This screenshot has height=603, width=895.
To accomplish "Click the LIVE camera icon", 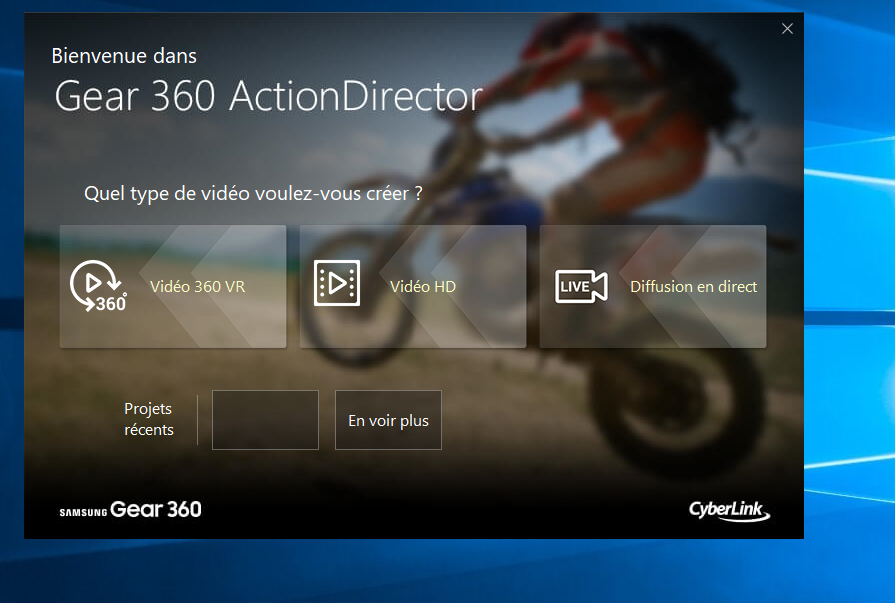I will click(x=581, y=286).
